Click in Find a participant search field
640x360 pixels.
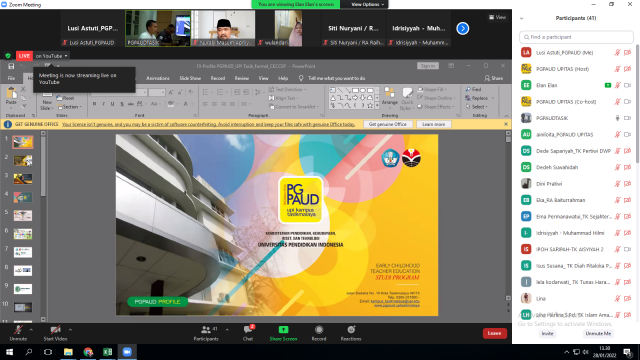[576, 37]
